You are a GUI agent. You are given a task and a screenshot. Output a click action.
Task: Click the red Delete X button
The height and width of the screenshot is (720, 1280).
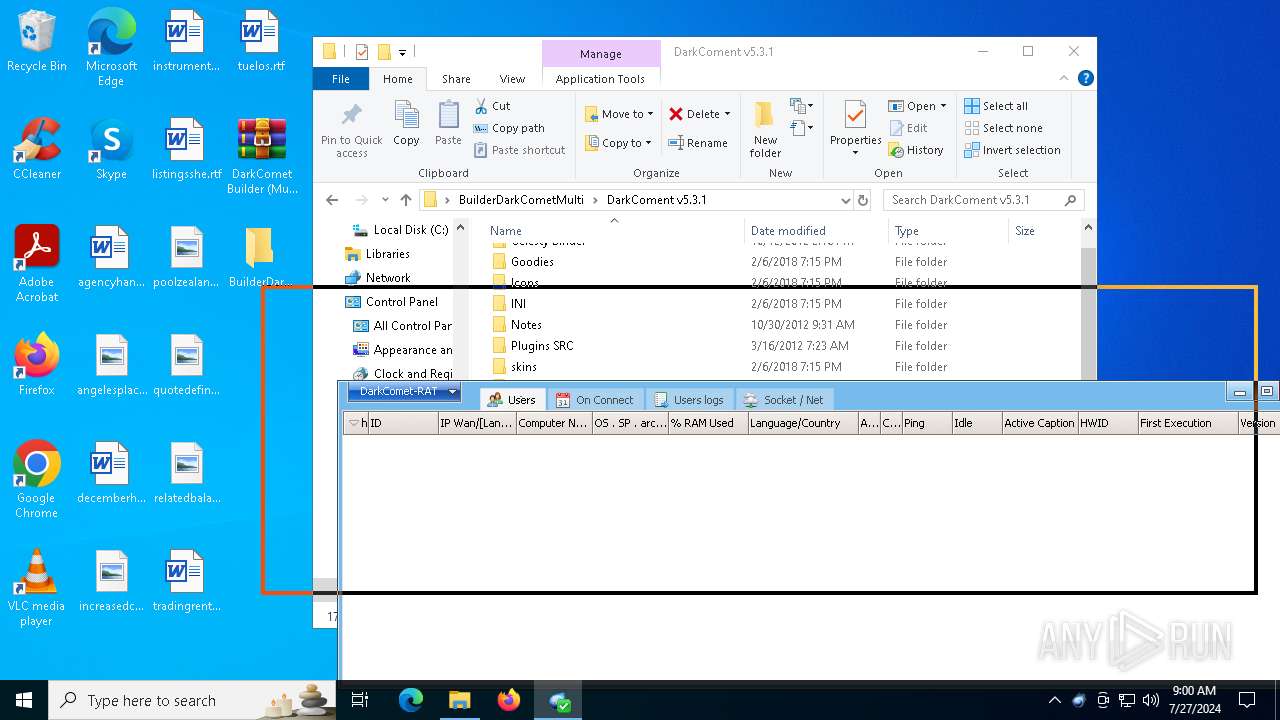click(x=676, y=114)
